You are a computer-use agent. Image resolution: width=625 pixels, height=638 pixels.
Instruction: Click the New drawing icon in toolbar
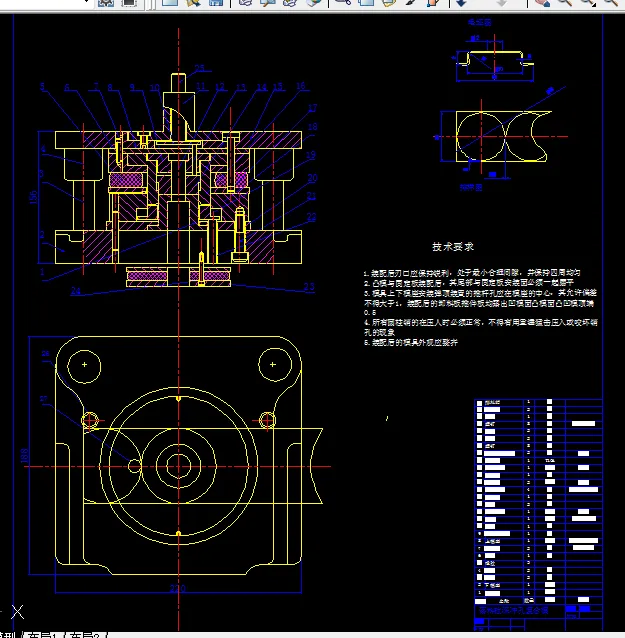(x=170, y=2)
